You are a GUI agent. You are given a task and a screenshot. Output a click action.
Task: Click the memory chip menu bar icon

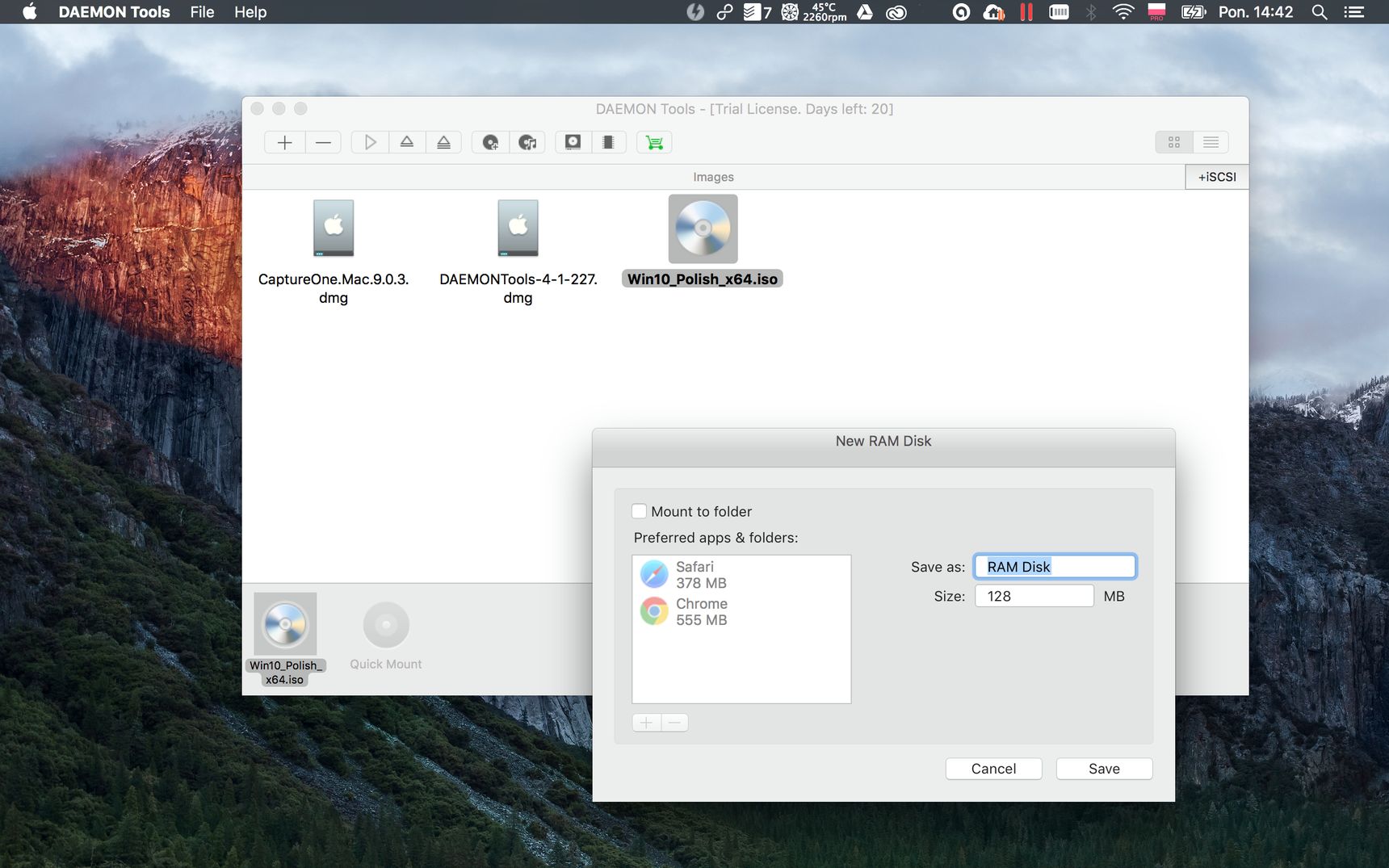(x=1059, y=12)
